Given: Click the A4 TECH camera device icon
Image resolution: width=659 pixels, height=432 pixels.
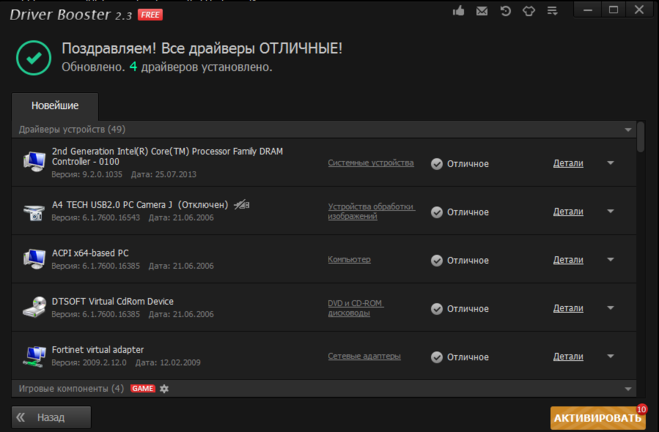Looking at the screenshot, I should click(34, 211).
